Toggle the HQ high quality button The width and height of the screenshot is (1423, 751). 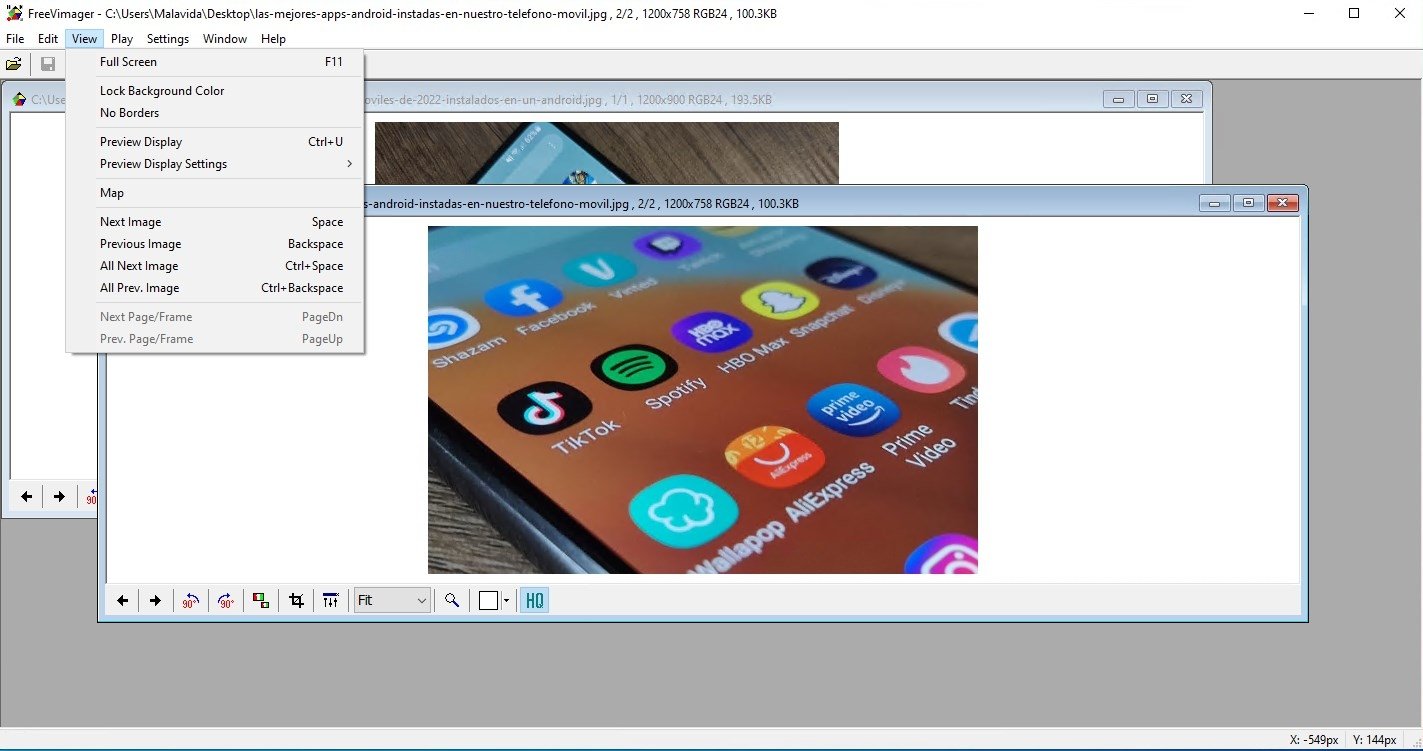tap(534, 600)
